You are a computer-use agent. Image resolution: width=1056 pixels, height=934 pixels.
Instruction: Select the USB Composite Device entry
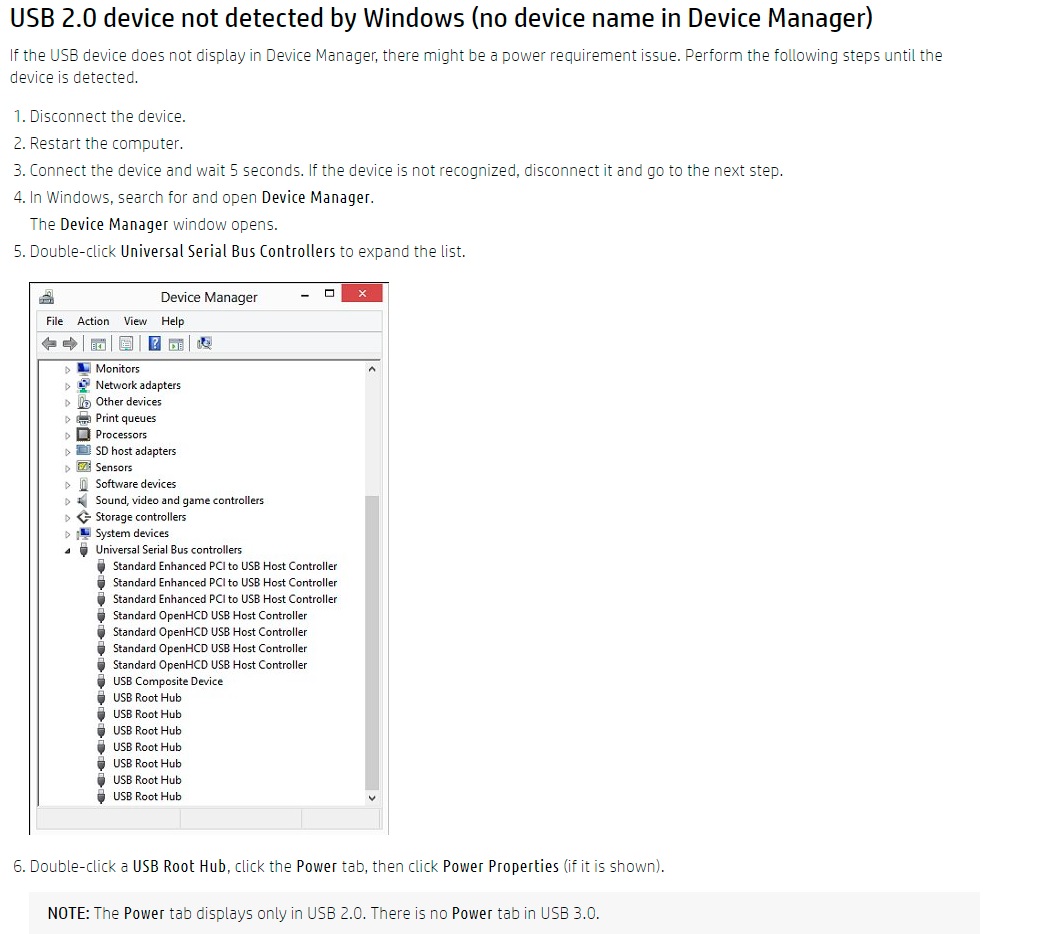168,681
